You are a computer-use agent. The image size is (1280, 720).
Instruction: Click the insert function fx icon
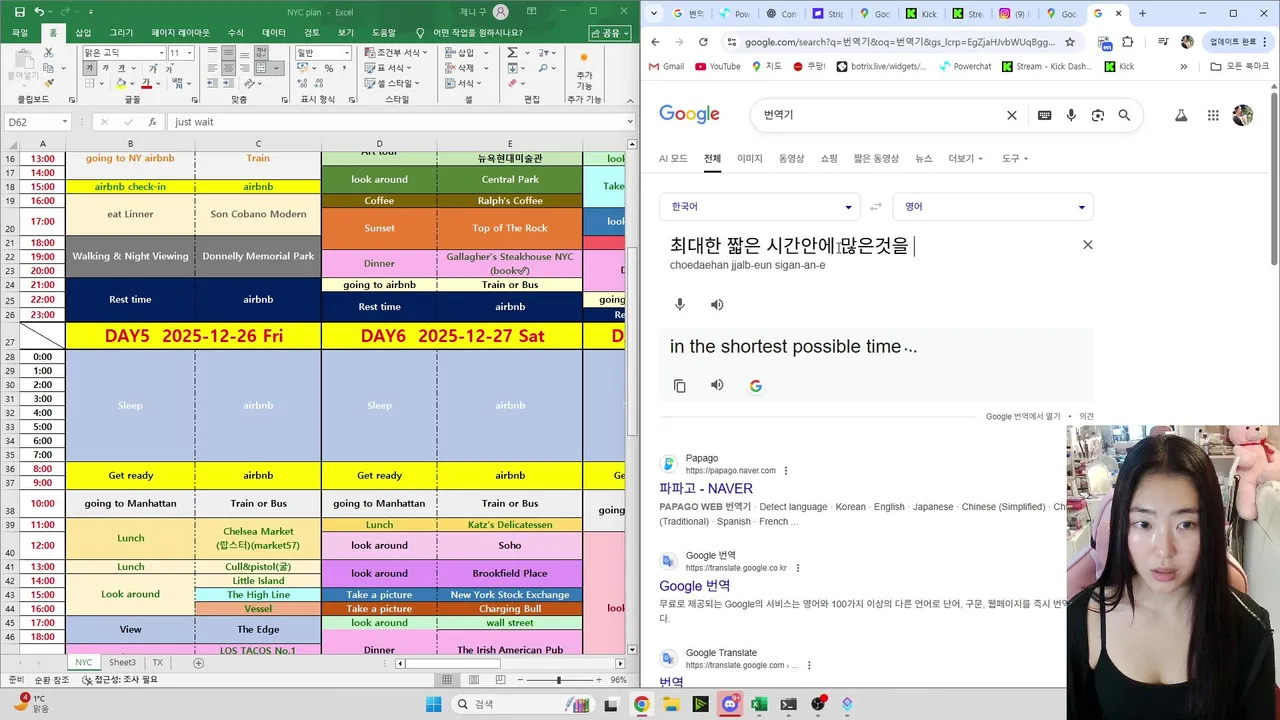tap(152, 122)
